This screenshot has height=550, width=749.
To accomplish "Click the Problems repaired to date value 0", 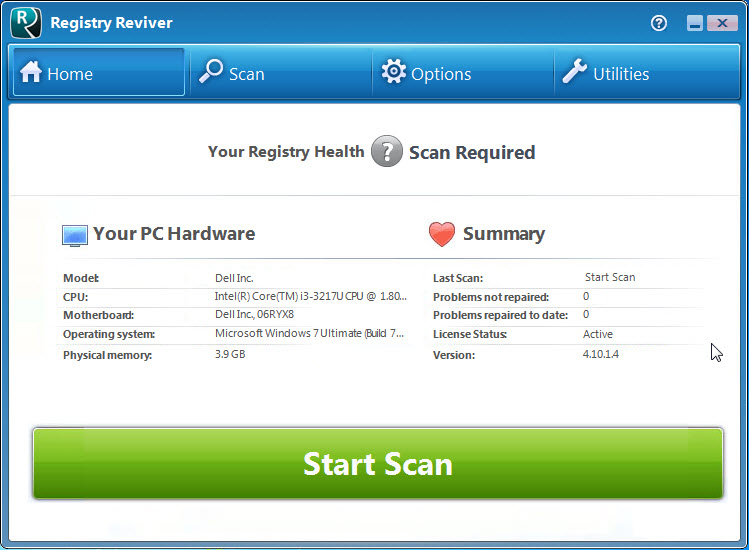I will tap(586, 314).
